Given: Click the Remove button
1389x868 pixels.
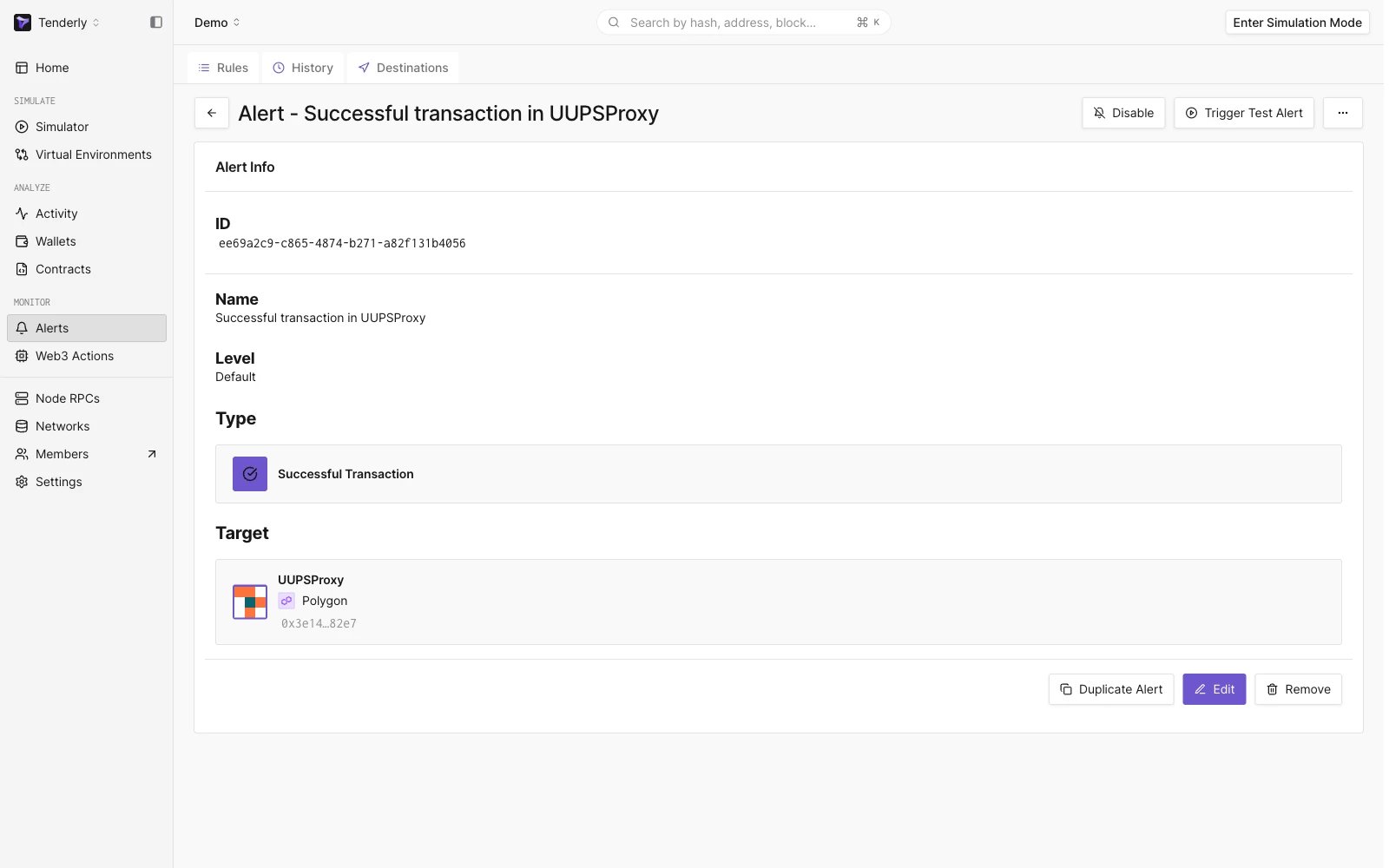Looking at the screenshot, I should tap(1299, 689).
